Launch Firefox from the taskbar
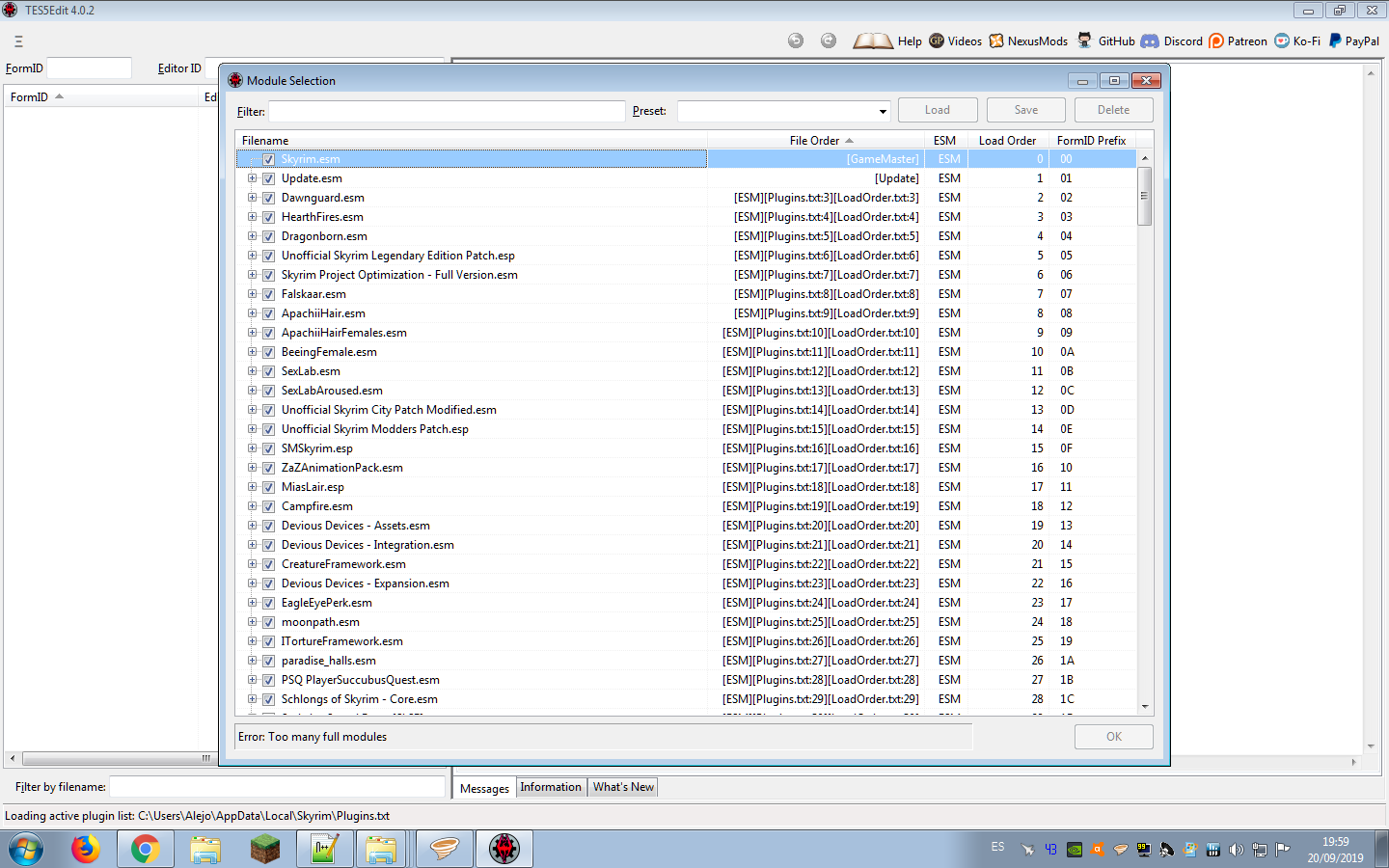 click(x=86, y=849)
